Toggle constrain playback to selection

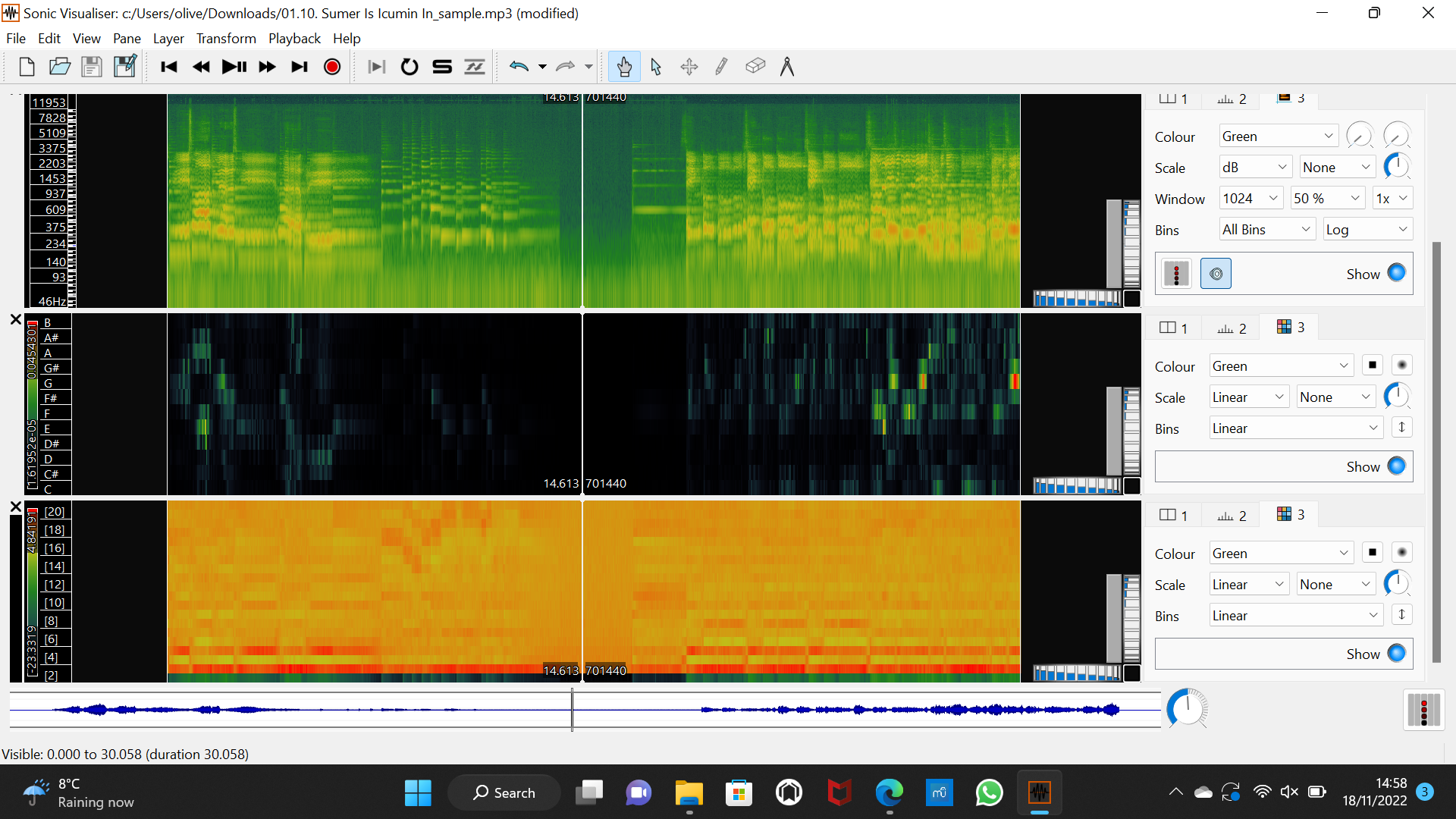coord(377,67)
